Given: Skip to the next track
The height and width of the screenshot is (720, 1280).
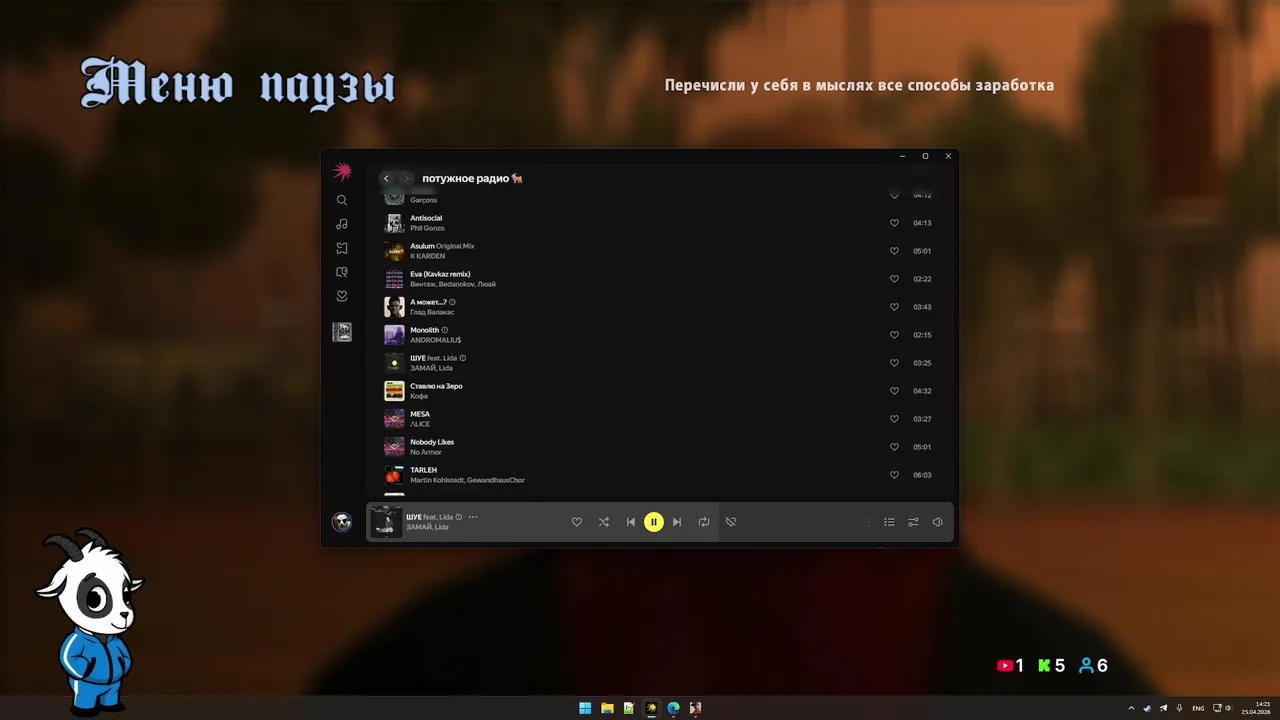Looking at the screenshot, I should point(677,522).
